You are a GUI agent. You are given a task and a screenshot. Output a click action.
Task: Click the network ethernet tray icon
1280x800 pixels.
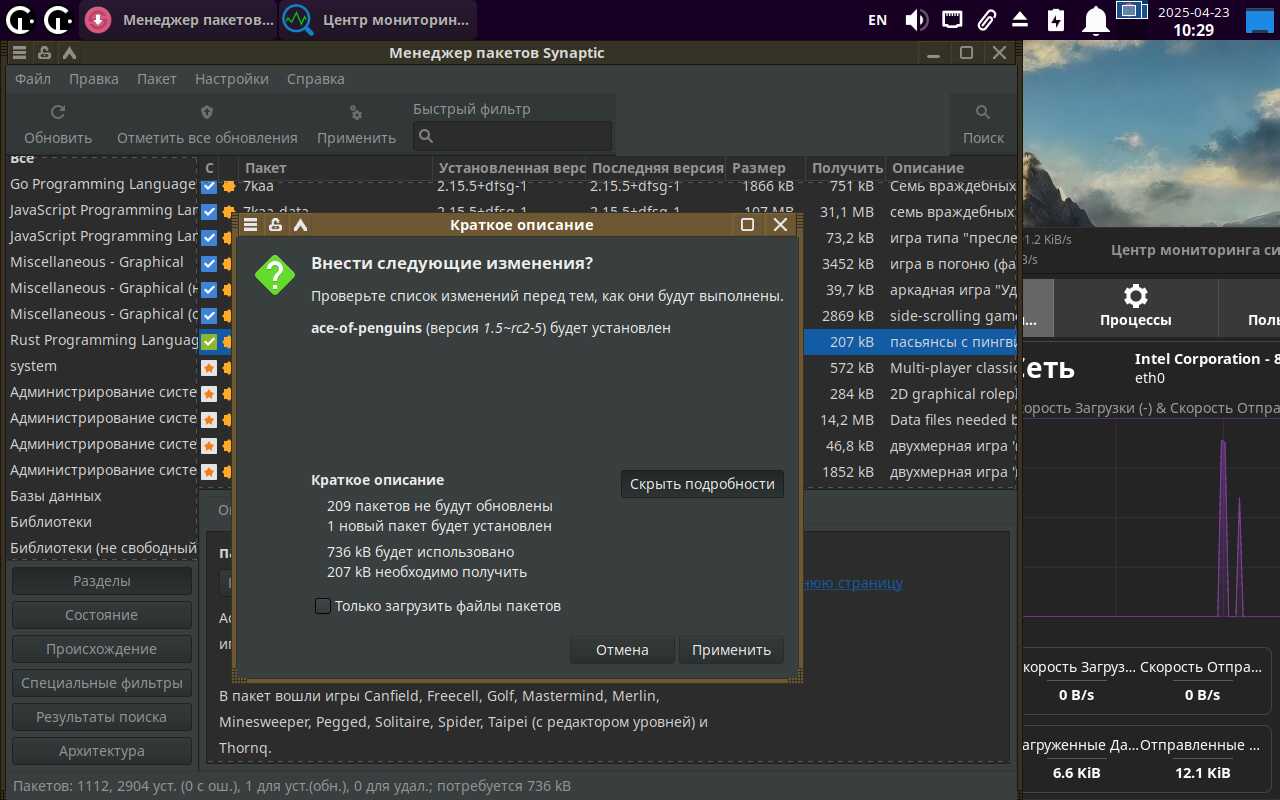(x=952, y=19)
